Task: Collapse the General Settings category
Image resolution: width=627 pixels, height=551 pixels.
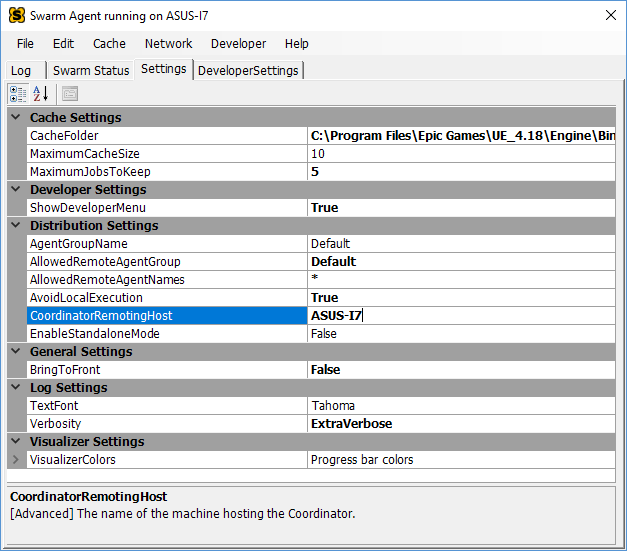Action: [16, 351]
